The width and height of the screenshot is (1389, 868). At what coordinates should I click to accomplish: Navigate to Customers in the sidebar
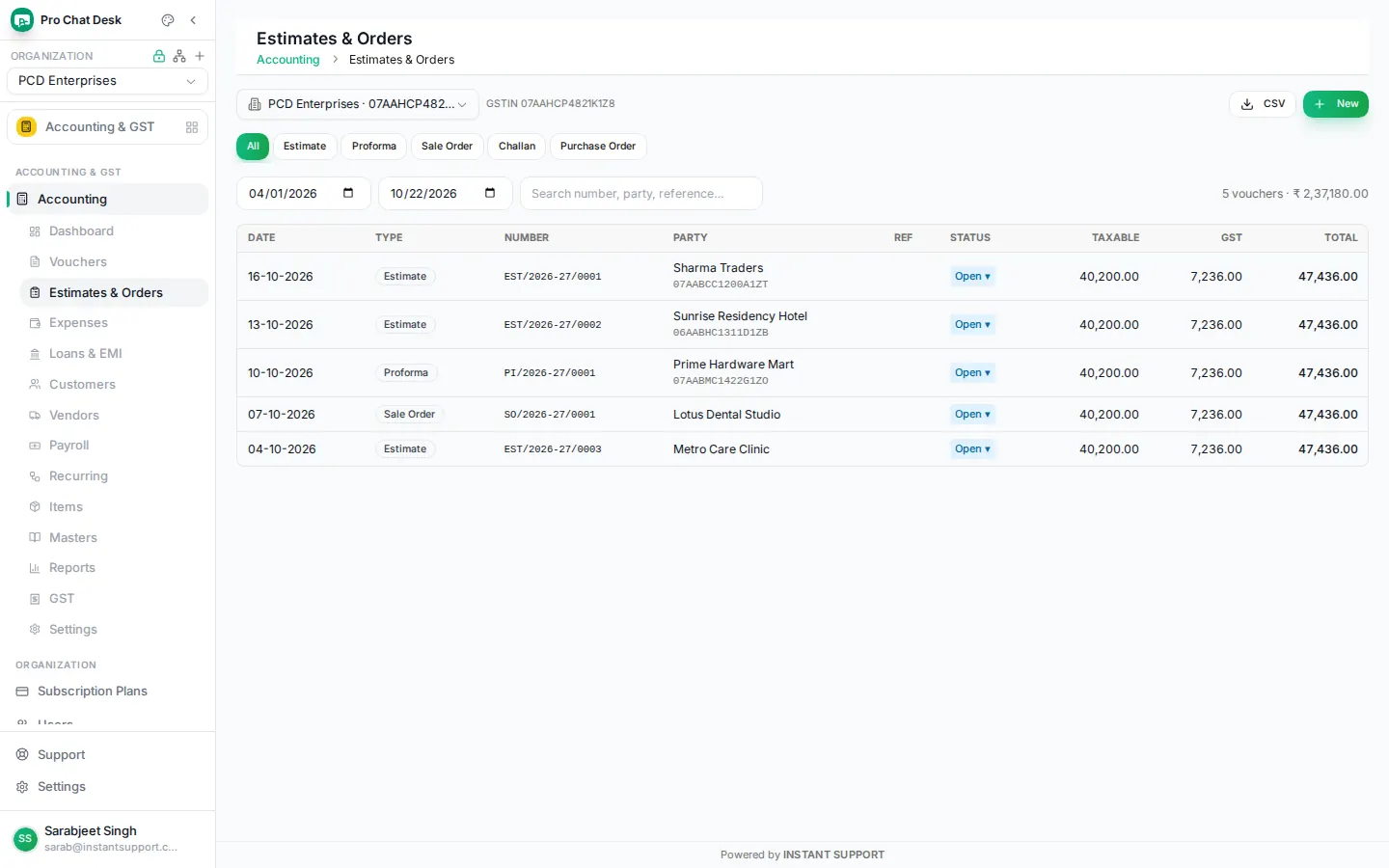(x=114, y=385)
